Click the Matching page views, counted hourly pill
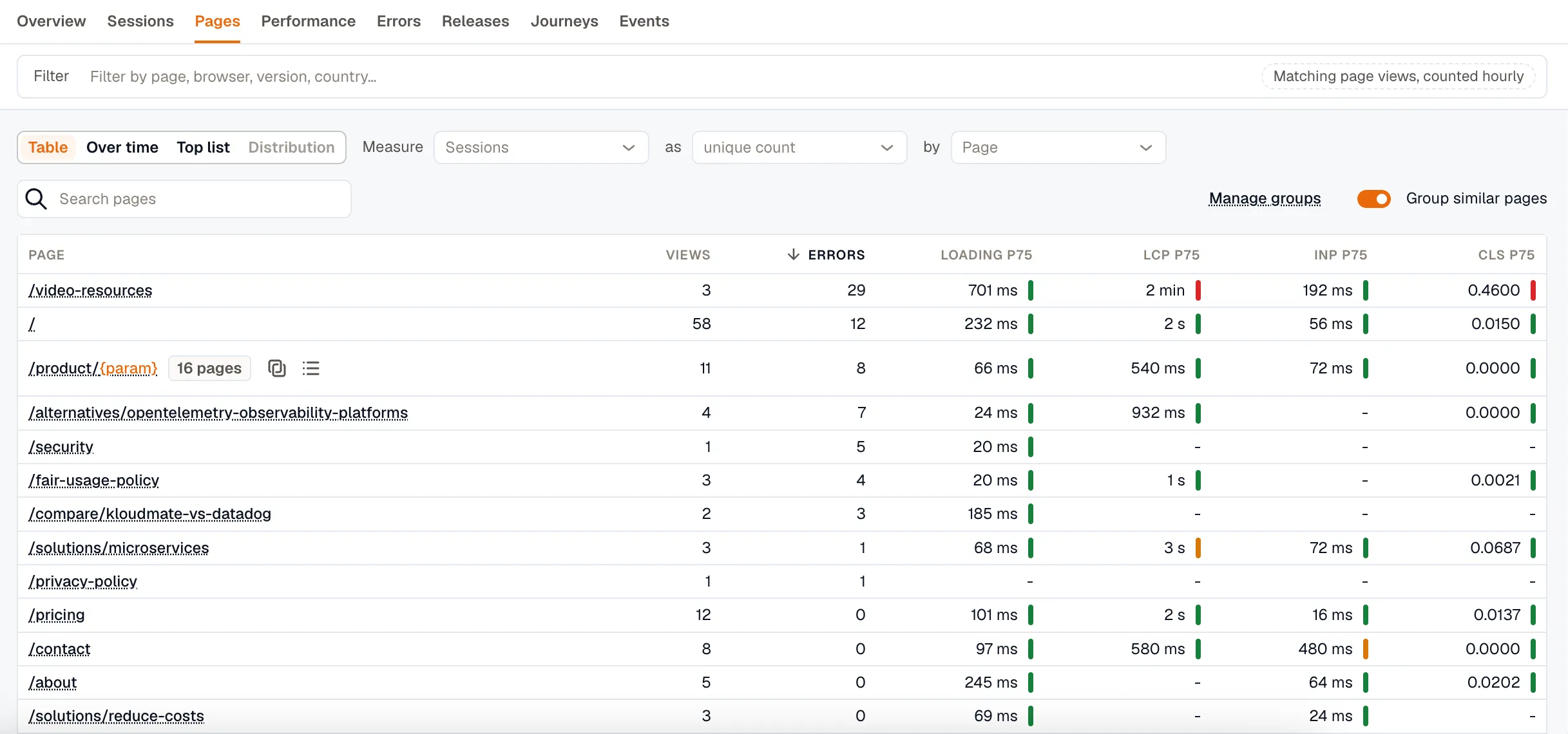This screenshot has width=1568, height=734. coord(1399,76)
